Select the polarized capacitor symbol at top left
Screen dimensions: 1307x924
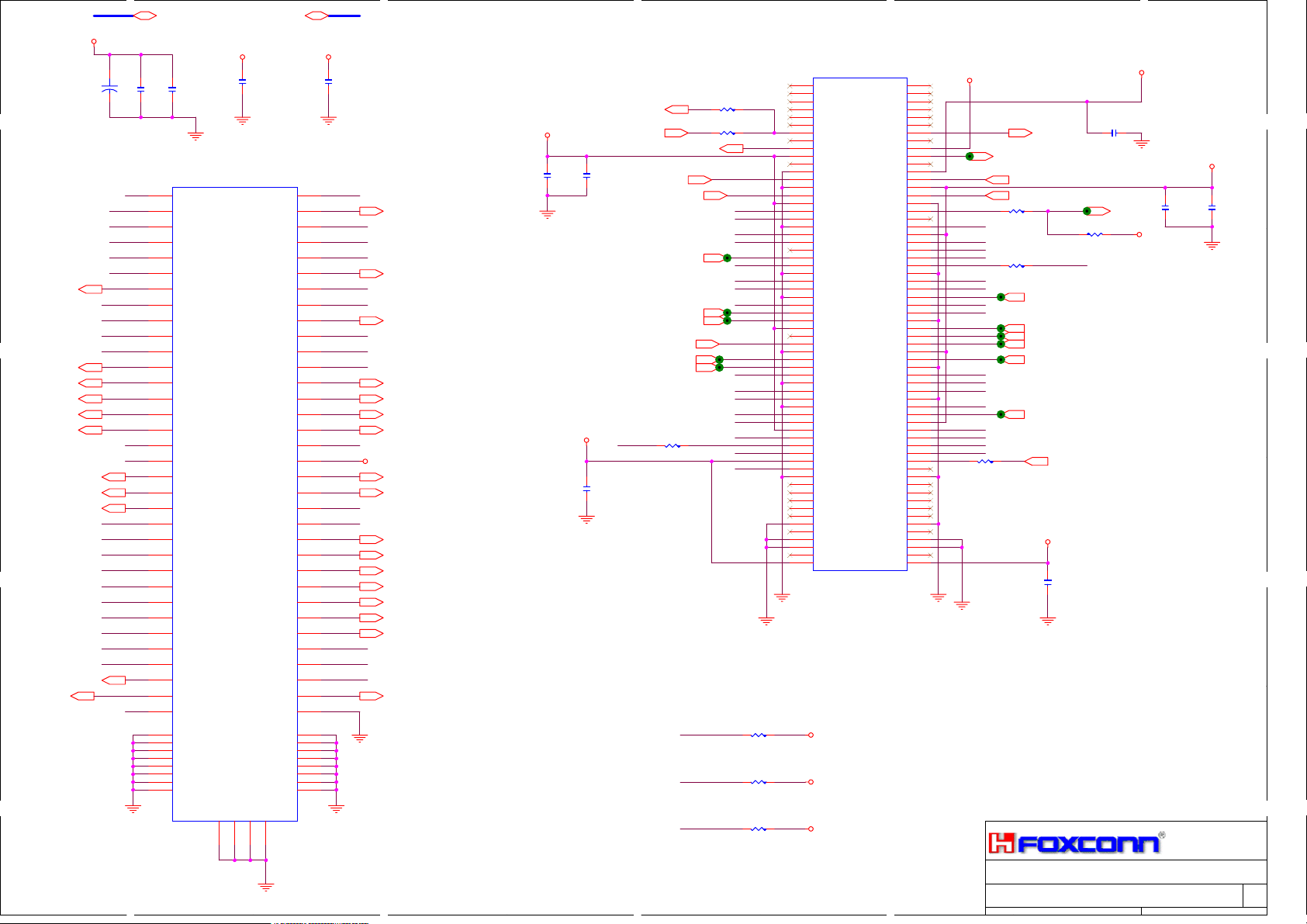[x=109, y=88]
